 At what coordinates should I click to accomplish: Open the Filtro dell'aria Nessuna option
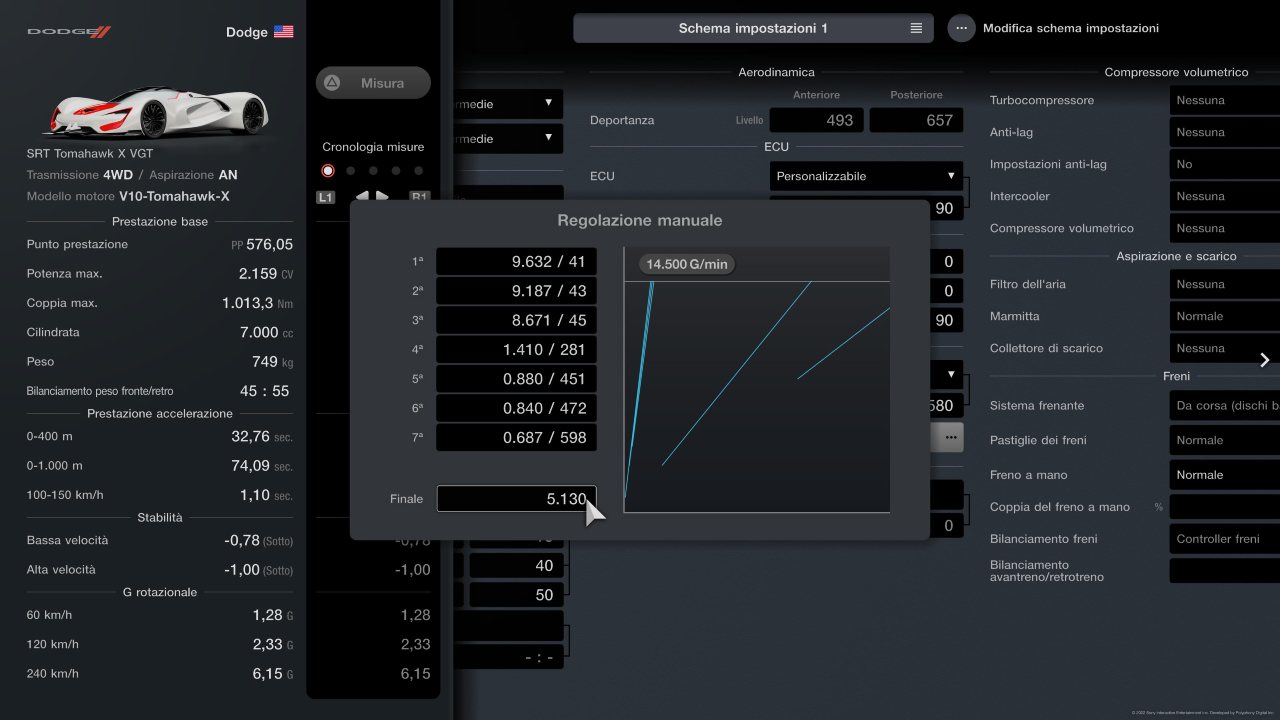click(1225, 284)
